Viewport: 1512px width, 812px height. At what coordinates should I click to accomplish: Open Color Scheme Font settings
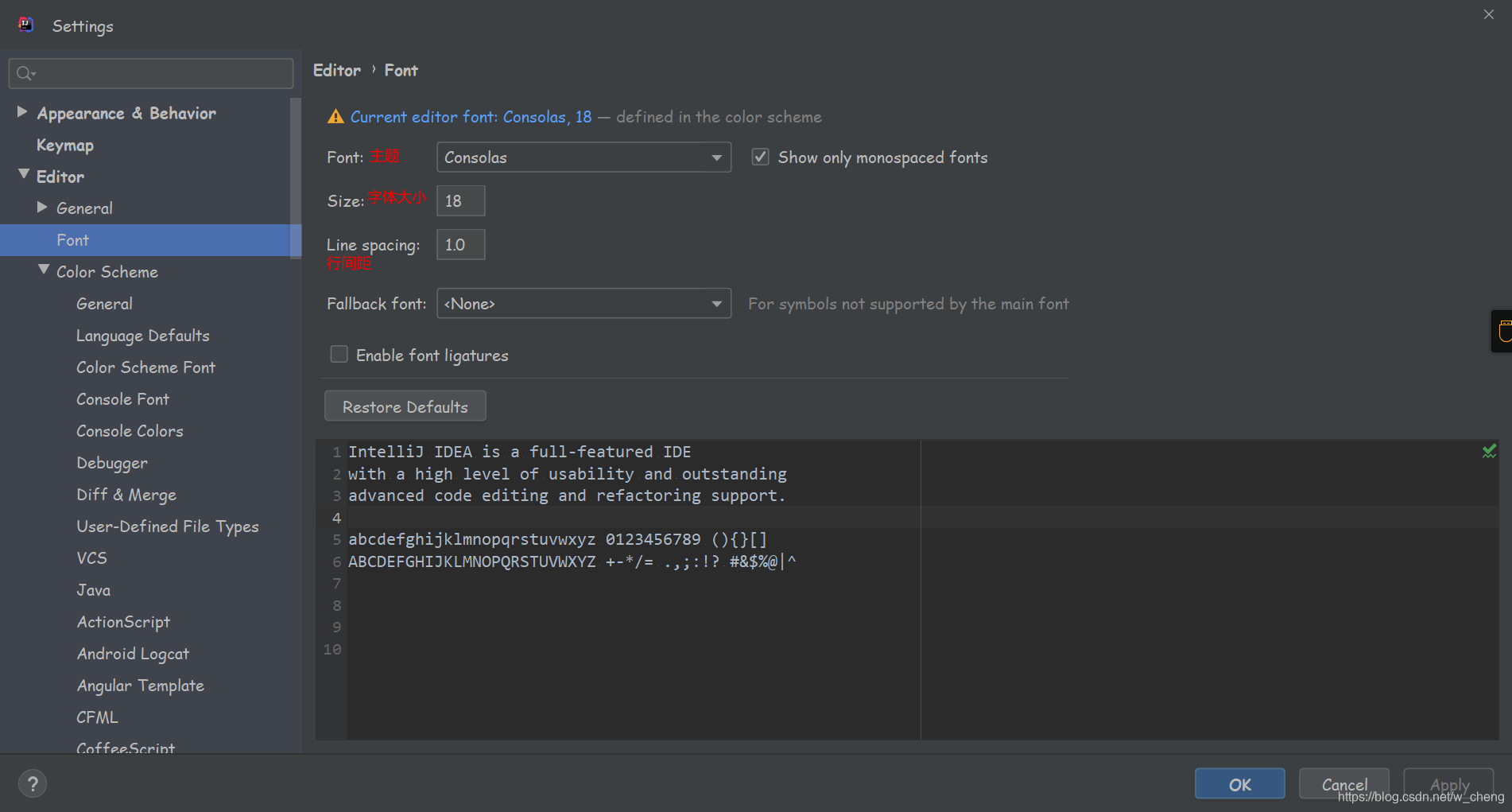point(145,367)
